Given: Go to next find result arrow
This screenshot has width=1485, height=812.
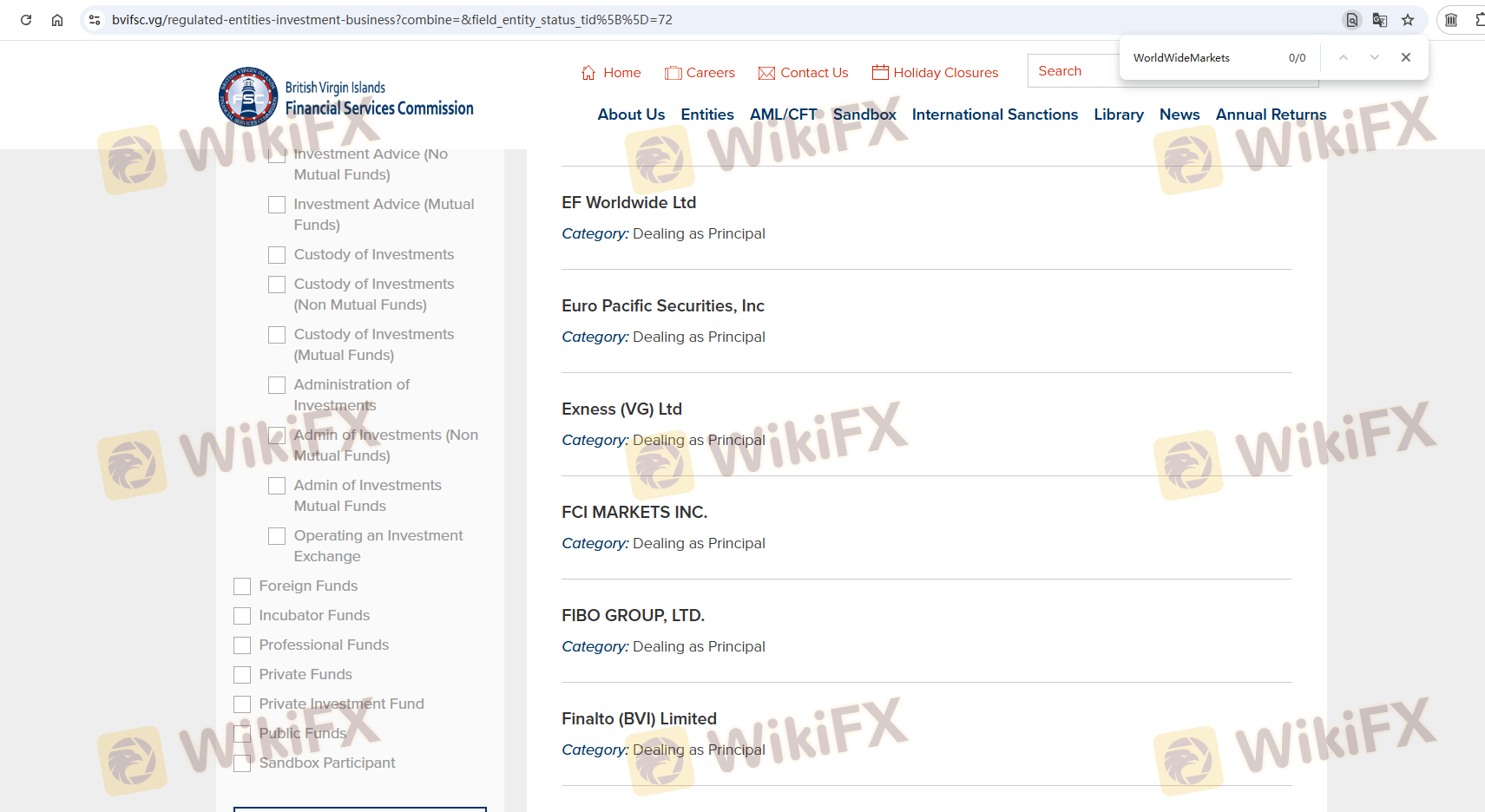Looking at the screenshot, I should tap(1375, 57).
